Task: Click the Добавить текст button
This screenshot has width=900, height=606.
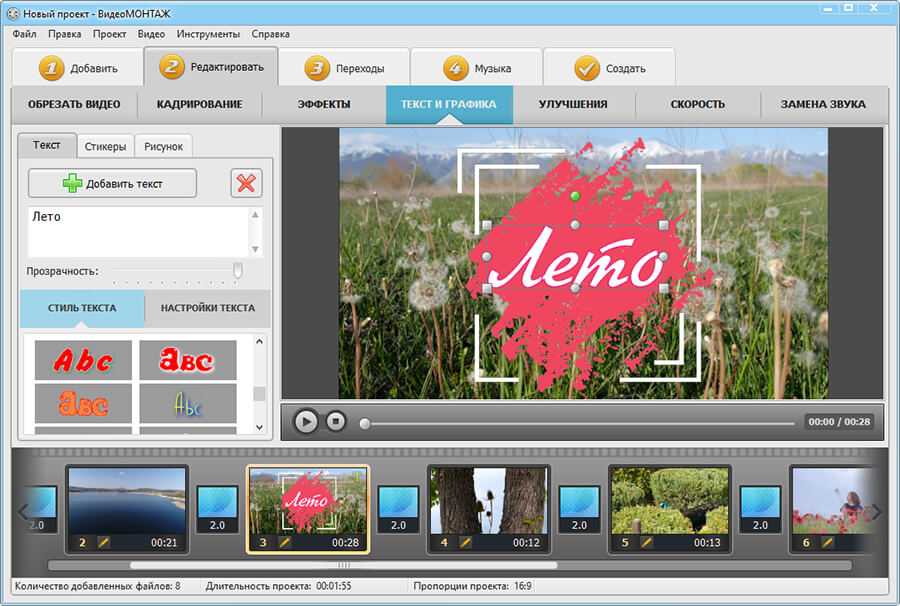Action: tap(112, 183)
